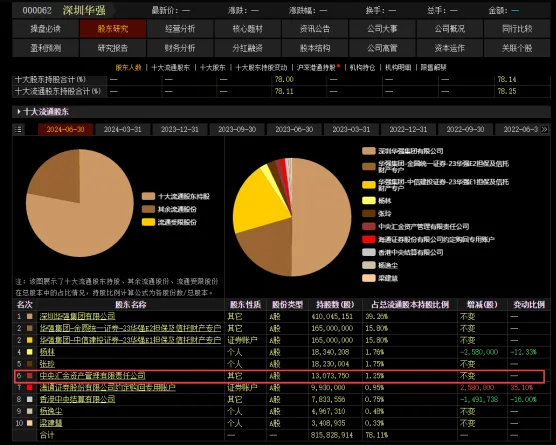
Task: Click legend swatch for 杨林
Action: [369, 201]
